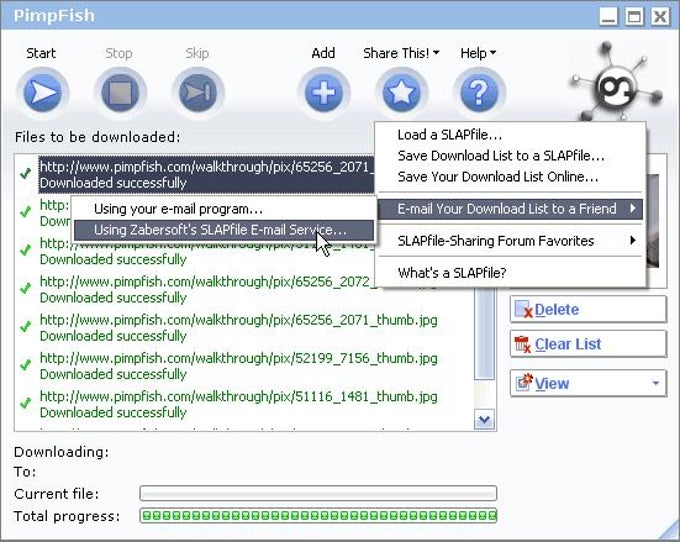Click the list scrollbar down arrow

tap(484, 420)
